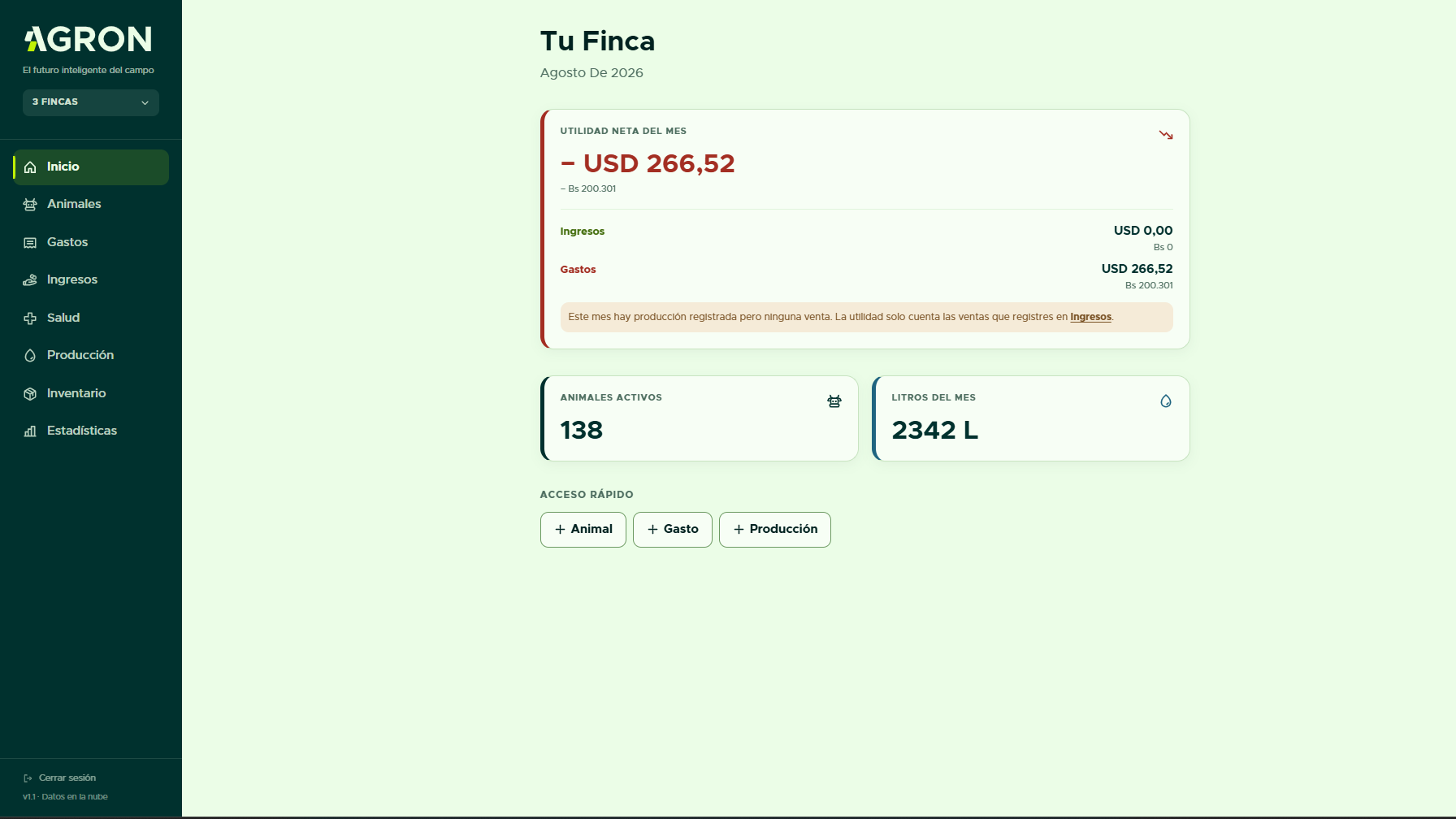The image size is (1456, 819).
Task: Click the downward trend icon on utilidad card
Action: (1166, 135)
